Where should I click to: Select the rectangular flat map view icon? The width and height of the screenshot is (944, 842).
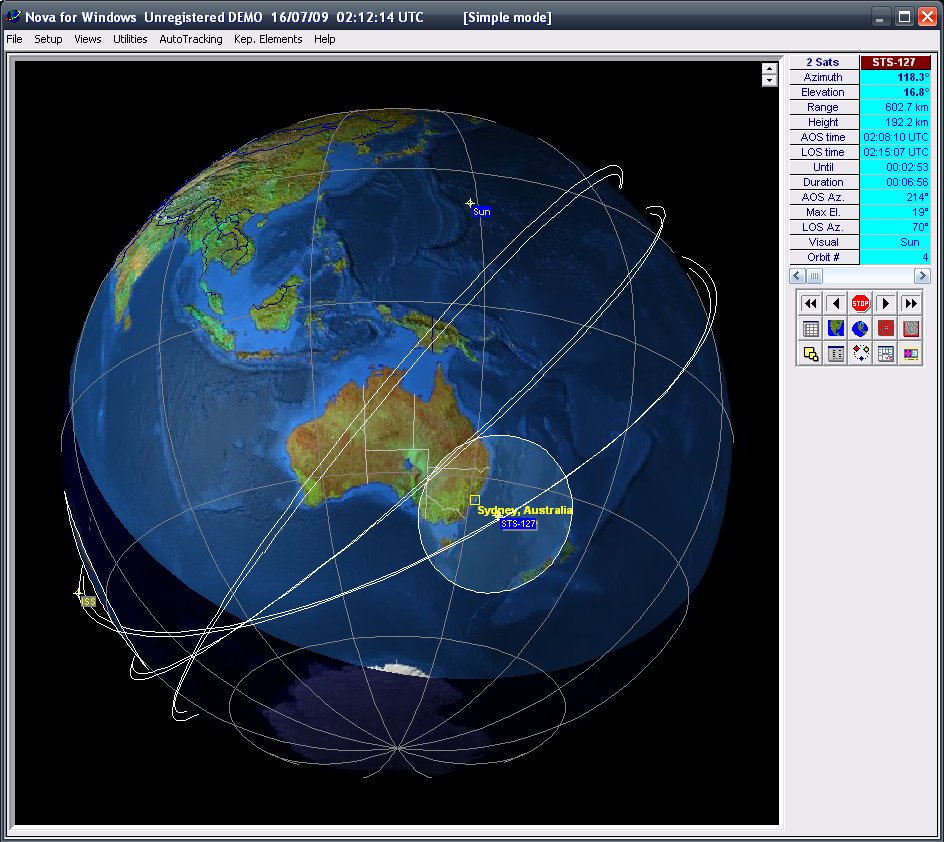(836, 329)
